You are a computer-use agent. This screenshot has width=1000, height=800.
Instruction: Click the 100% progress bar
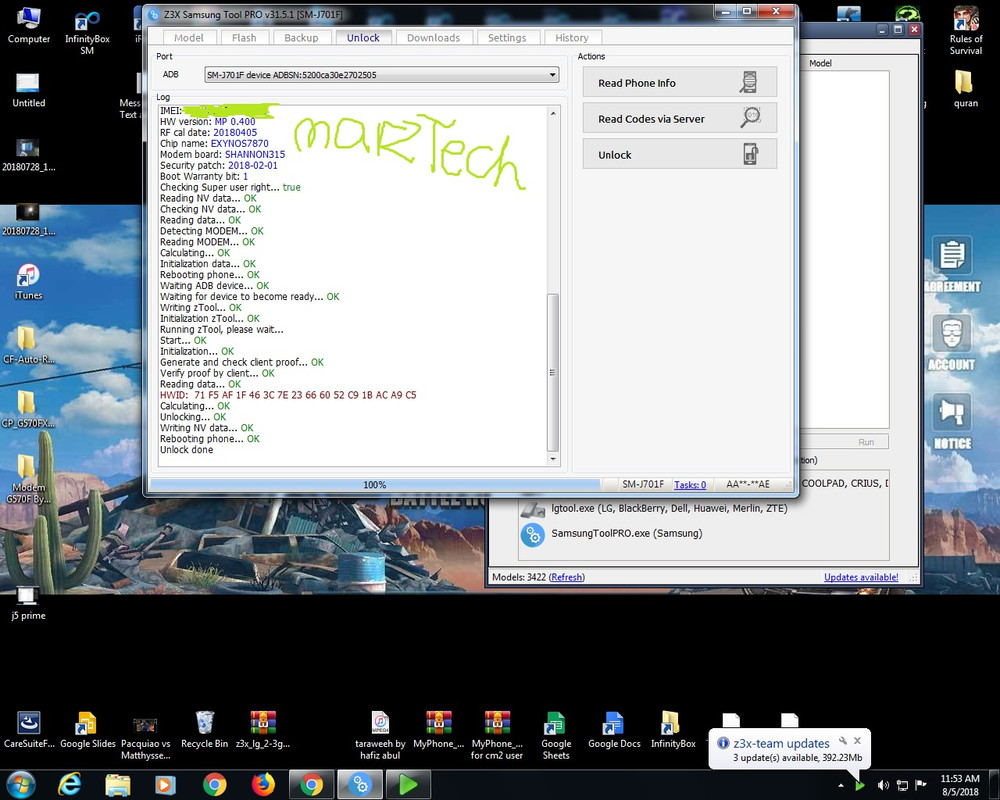(374, 484)
